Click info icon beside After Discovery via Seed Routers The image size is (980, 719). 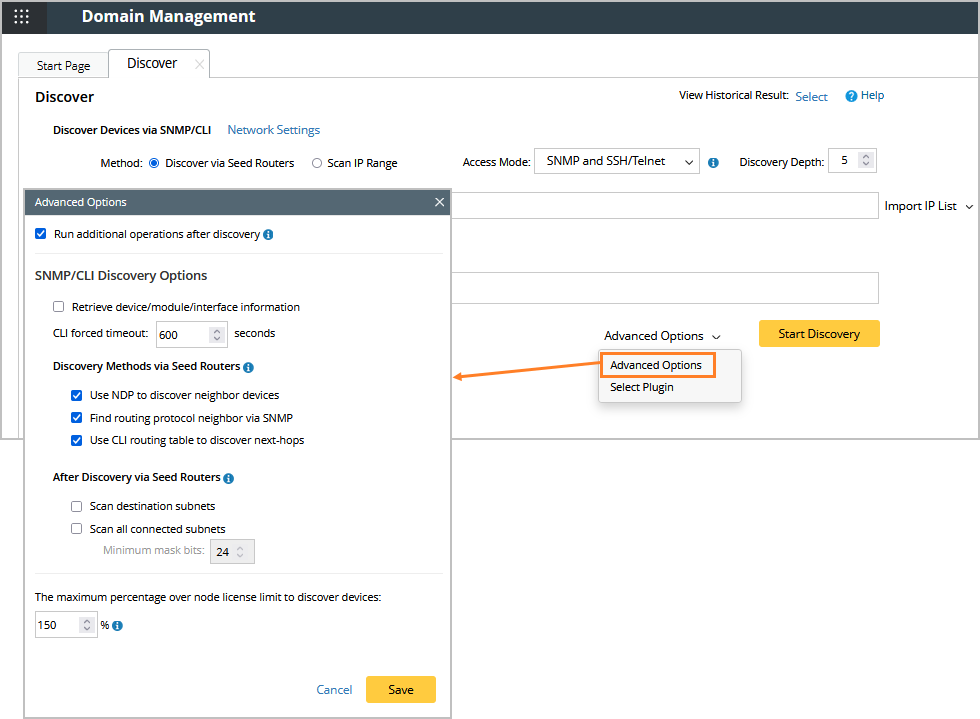228,478
